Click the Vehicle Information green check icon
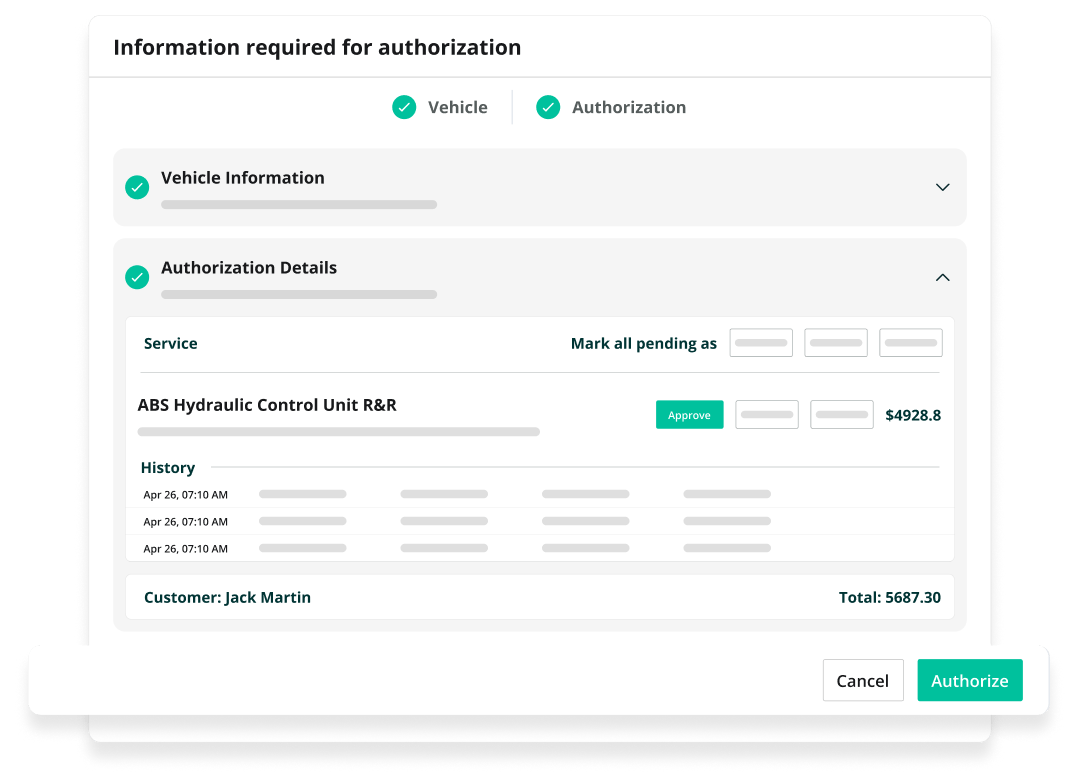Screen dimensions: 1080x774 137,187
